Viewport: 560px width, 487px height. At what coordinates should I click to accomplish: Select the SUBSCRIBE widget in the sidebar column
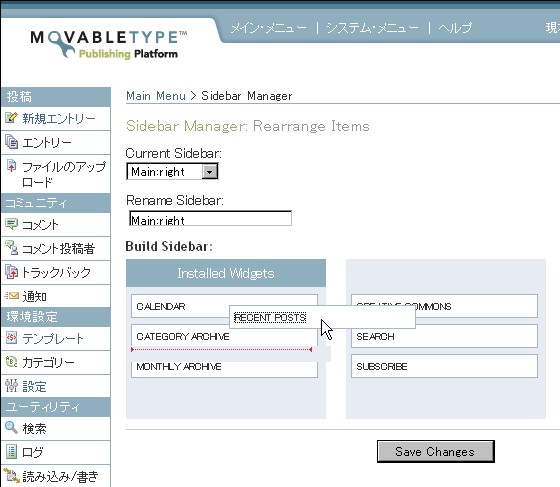coord(444,366)
